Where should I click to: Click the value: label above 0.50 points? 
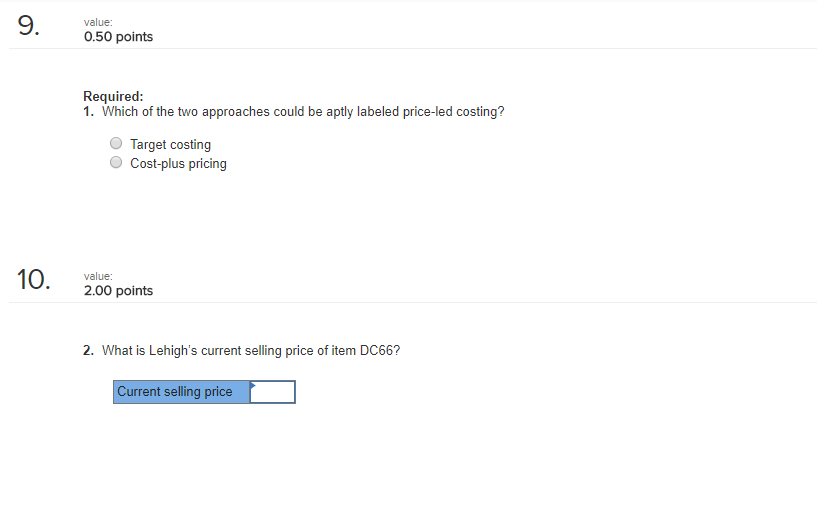pos(98,22)
